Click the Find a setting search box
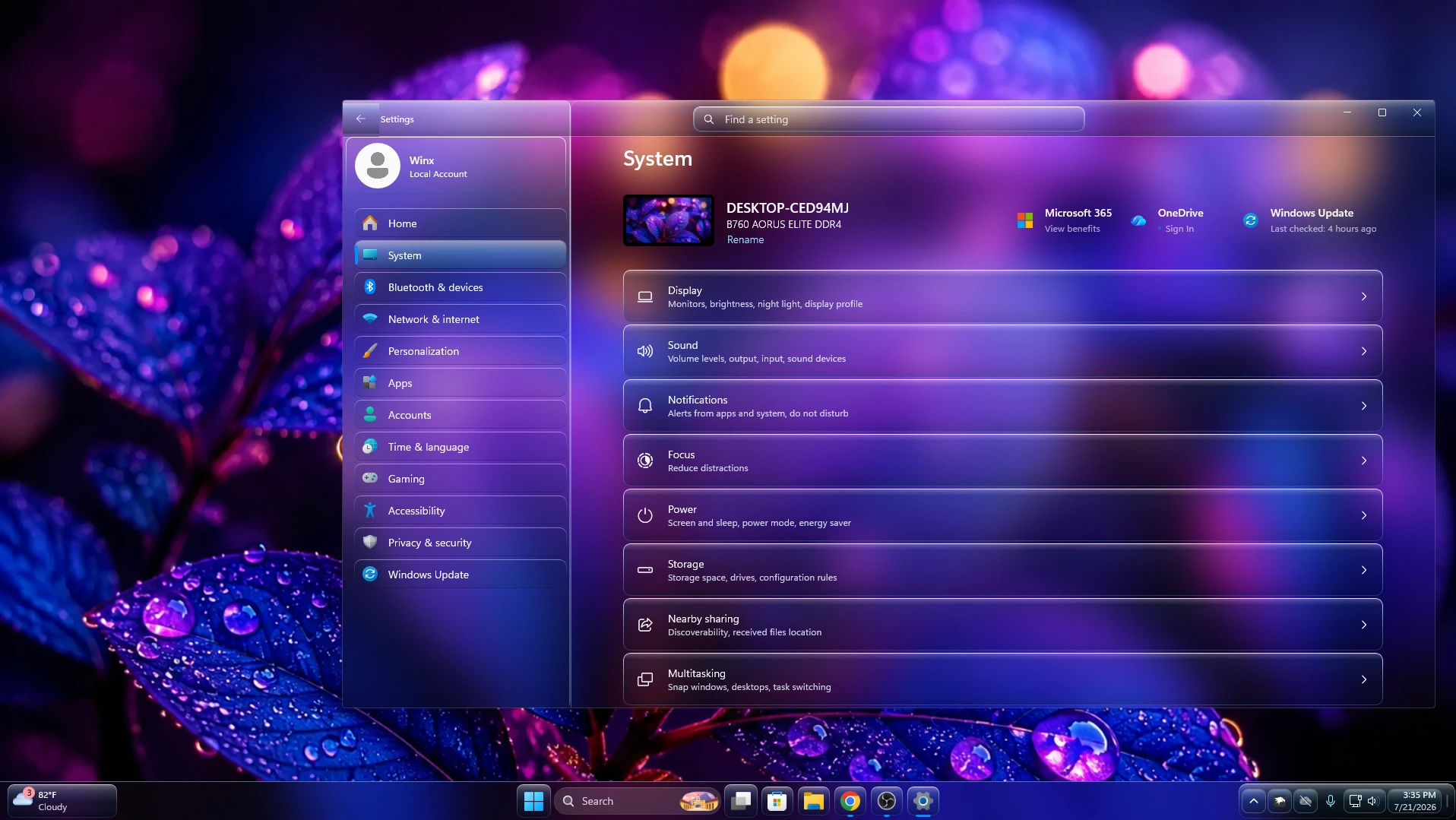 pos(888,119)
